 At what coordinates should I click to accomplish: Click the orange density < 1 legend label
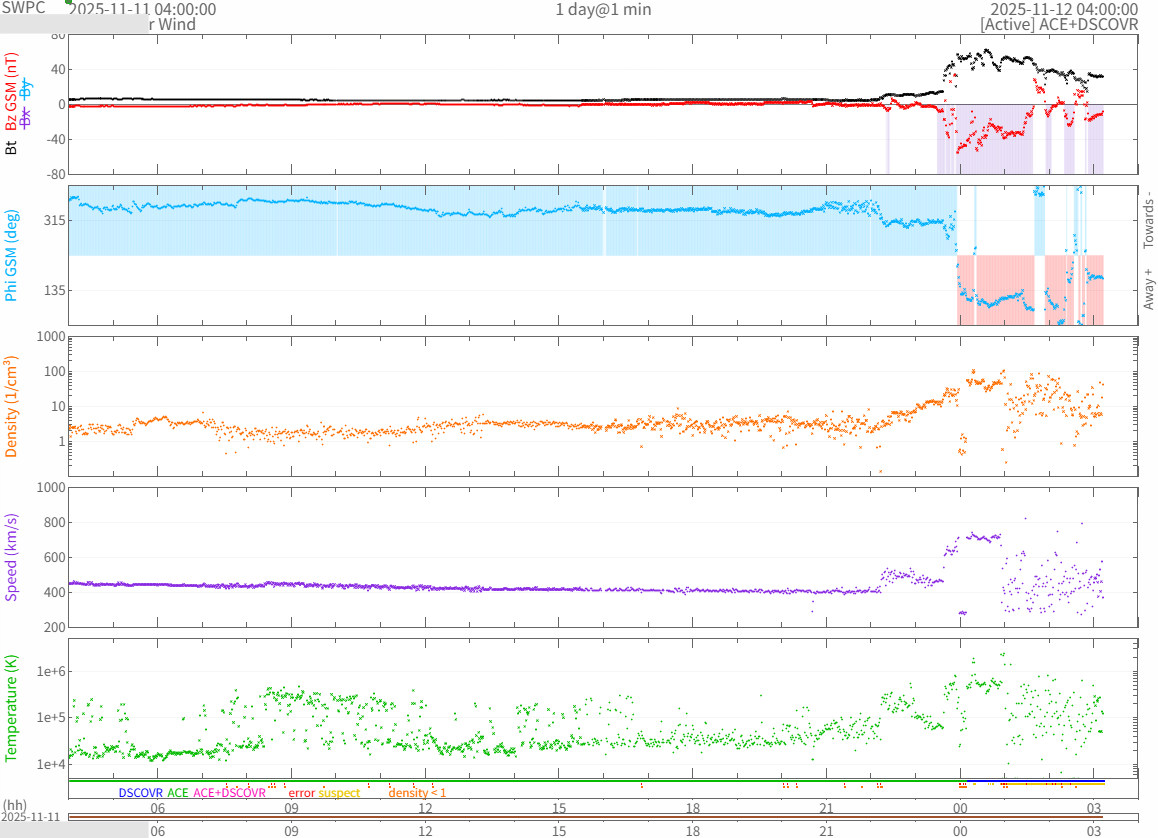(x=417, y=792)
